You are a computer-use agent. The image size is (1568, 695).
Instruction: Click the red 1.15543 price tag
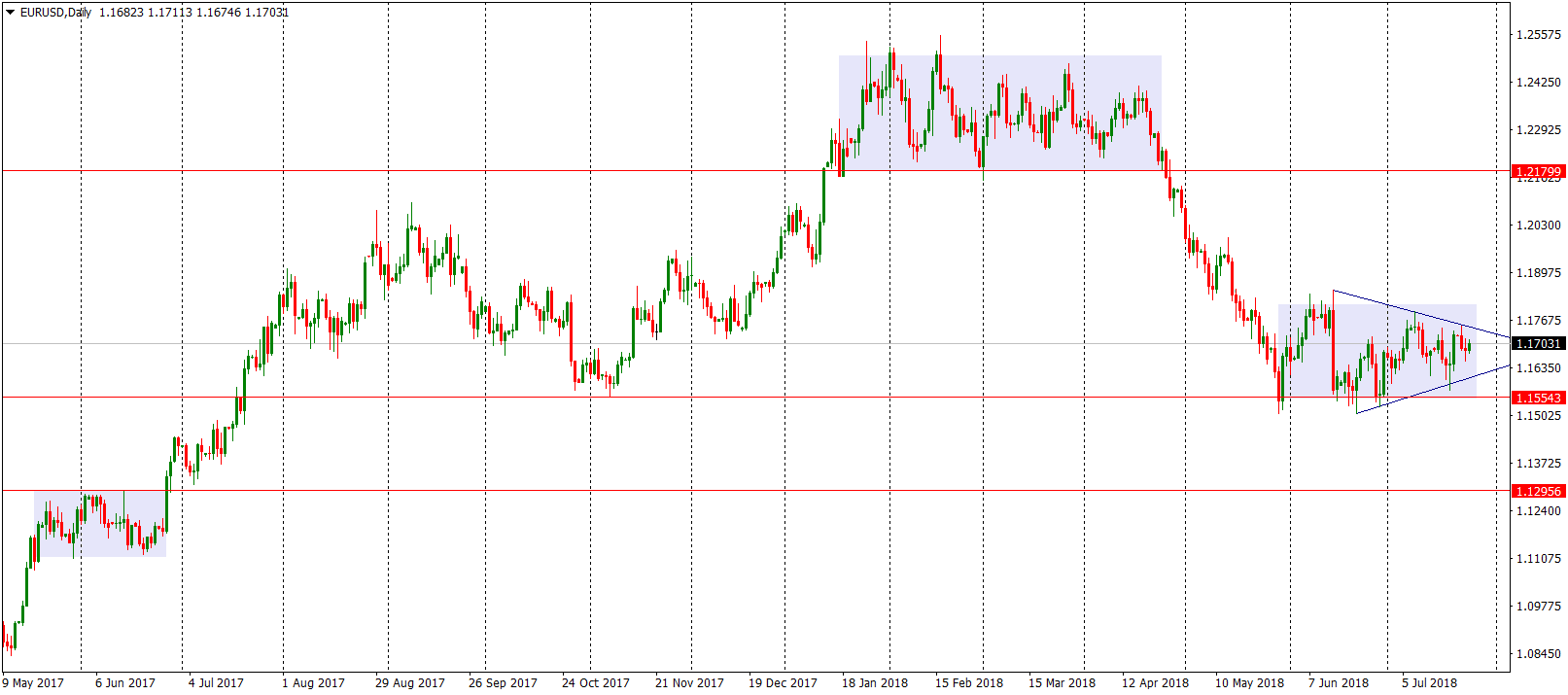[x=1539, y=398]
